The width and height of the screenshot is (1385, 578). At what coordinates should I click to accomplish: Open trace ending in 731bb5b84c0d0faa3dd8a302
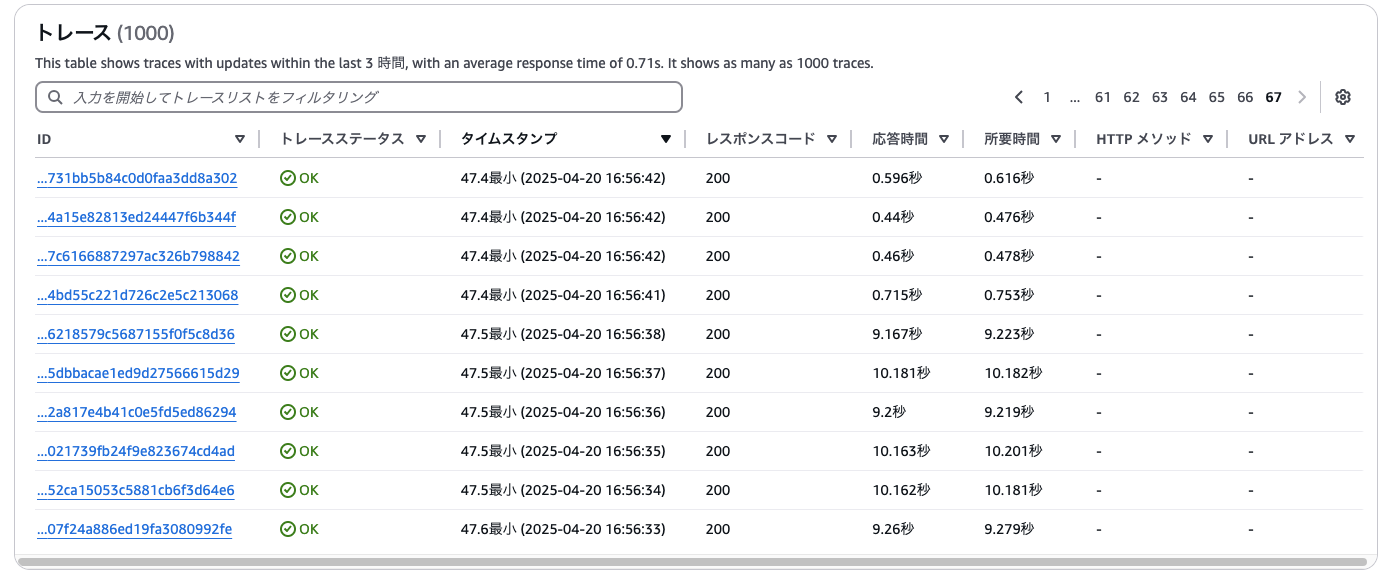pyautogui.click(x=137, y=178)
